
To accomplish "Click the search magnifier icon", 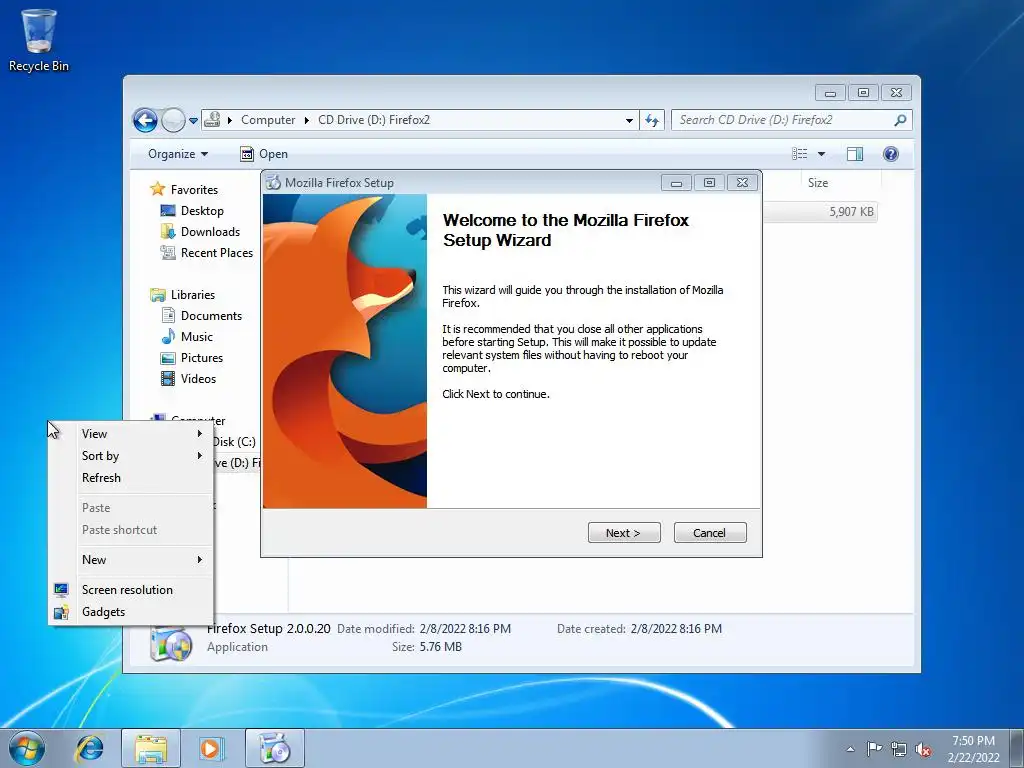I will [900, 120].
